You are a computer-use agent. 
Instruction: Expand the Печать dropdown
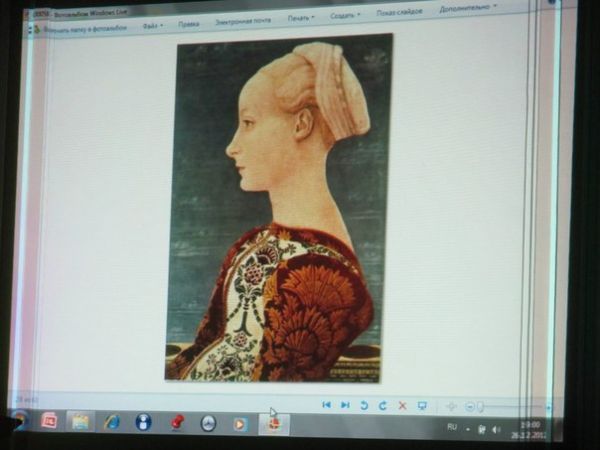click(301, 18)
